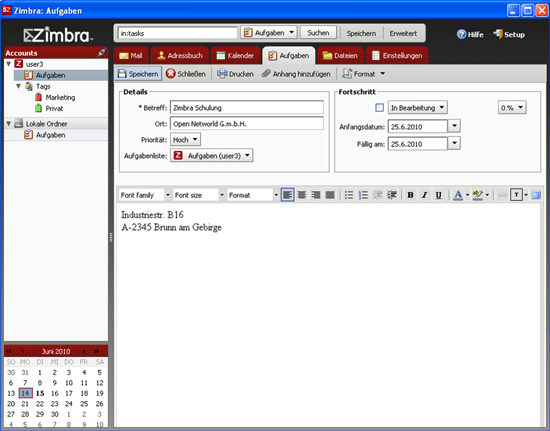Click the bulleted list icon
Viewport: 550px width, 431px height.
(x=349, y=195)
